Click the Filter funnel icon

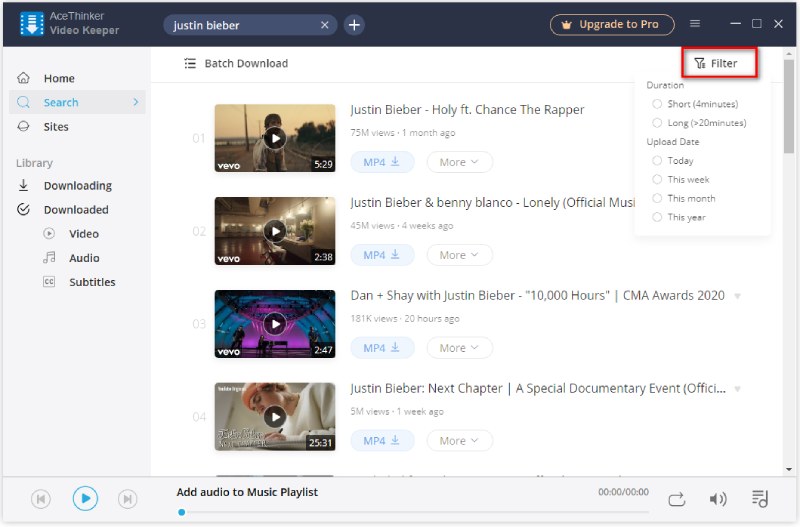(x=699, y=63)
